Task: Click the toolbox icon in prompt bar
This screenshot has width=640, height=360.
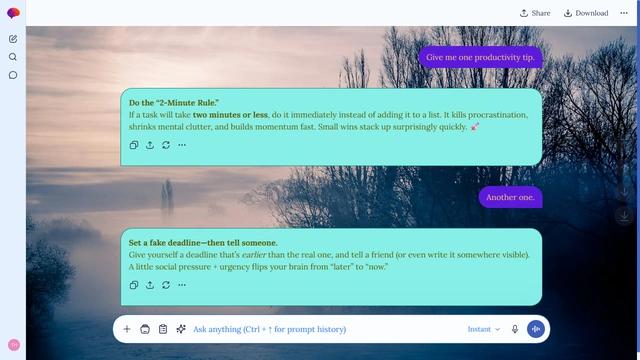Action: pos(145,329)
